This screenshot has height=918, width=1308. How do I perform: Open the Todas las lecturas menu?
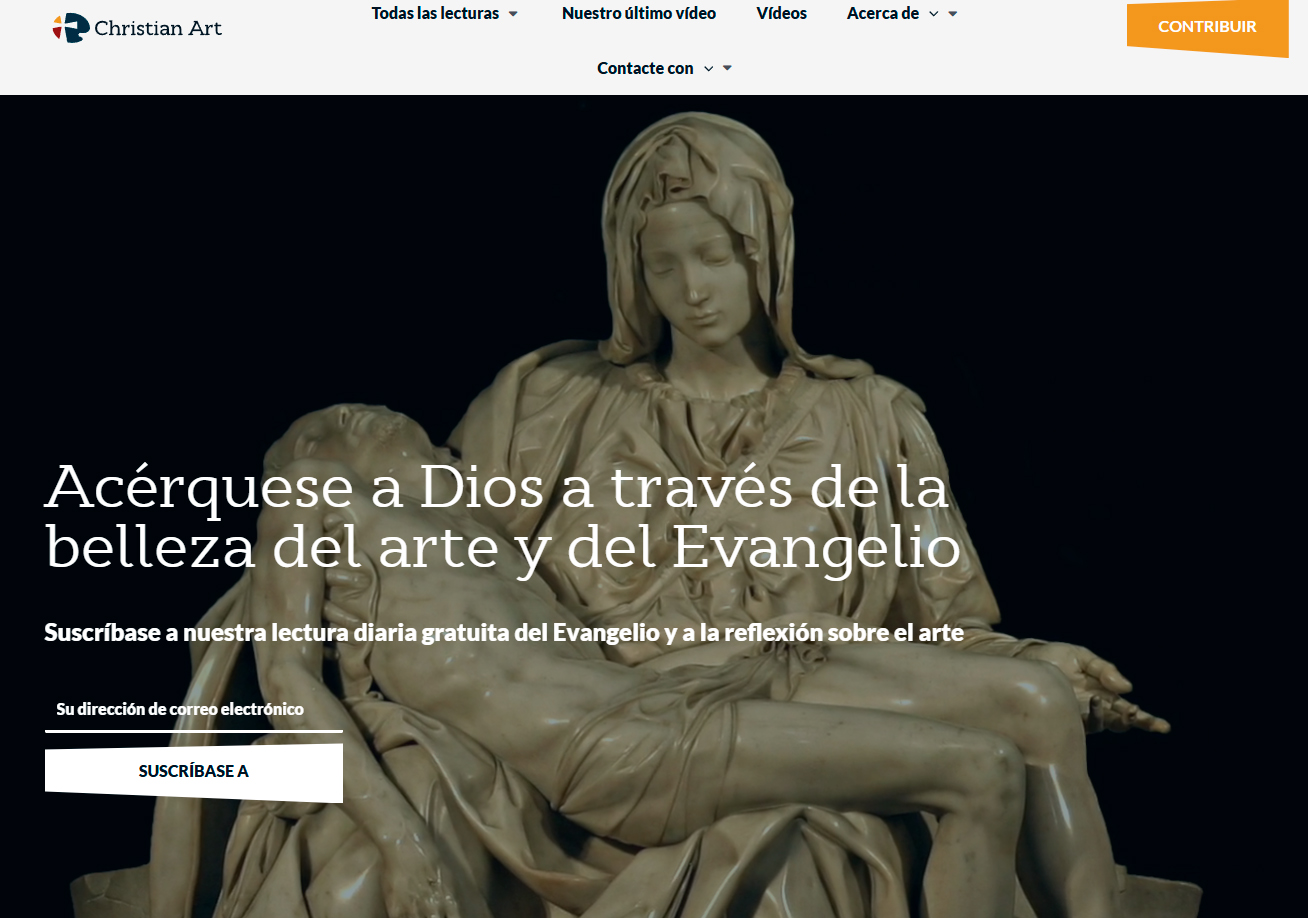pos(435,14)
